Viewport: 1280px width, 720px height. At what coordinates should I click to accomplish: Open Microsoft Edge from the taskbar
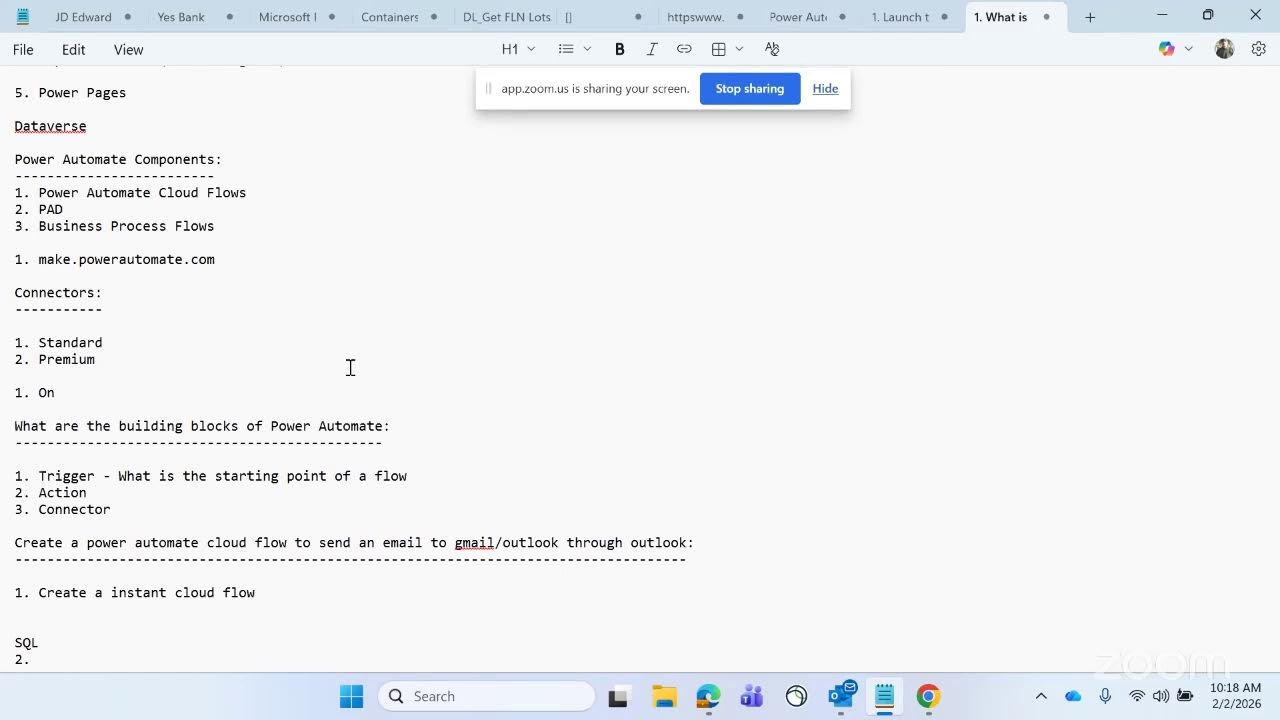pos(708,696)
